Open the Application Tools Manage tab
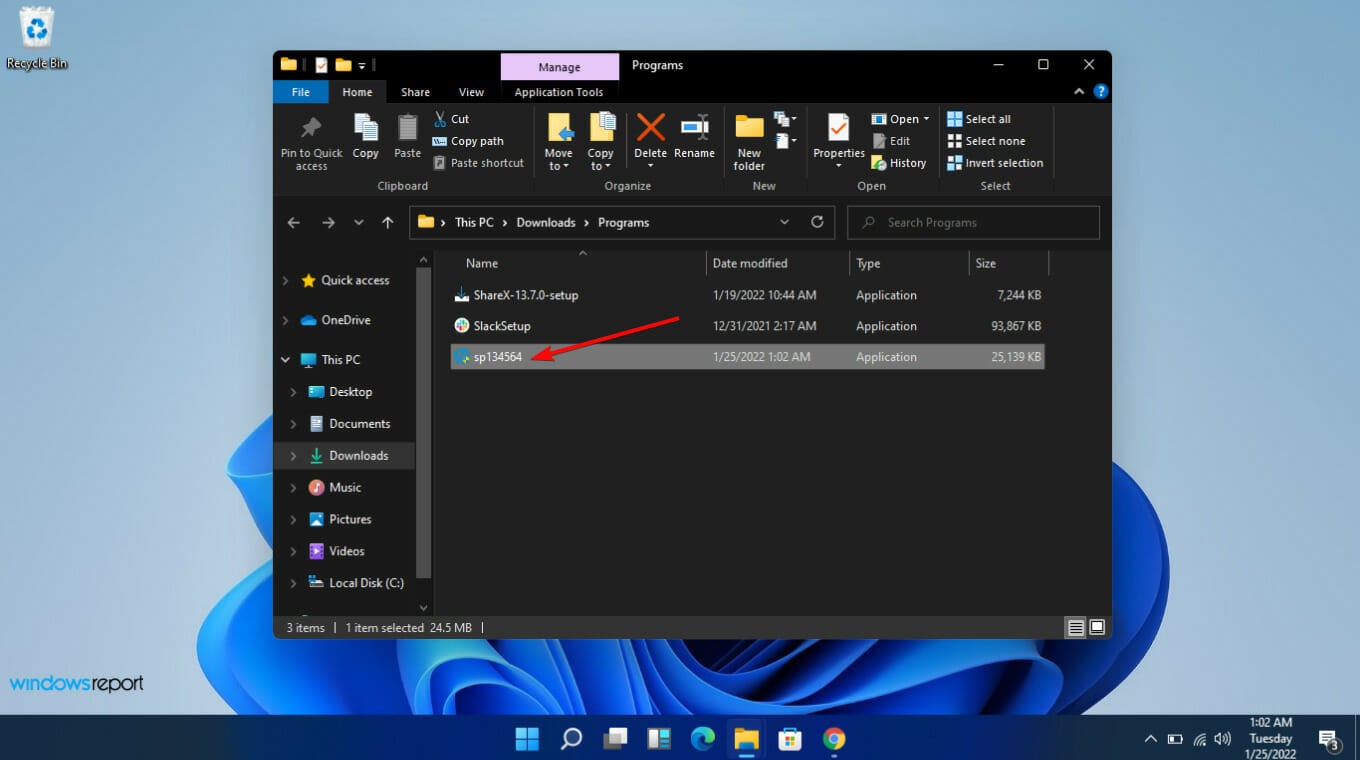 click(559, 66)
